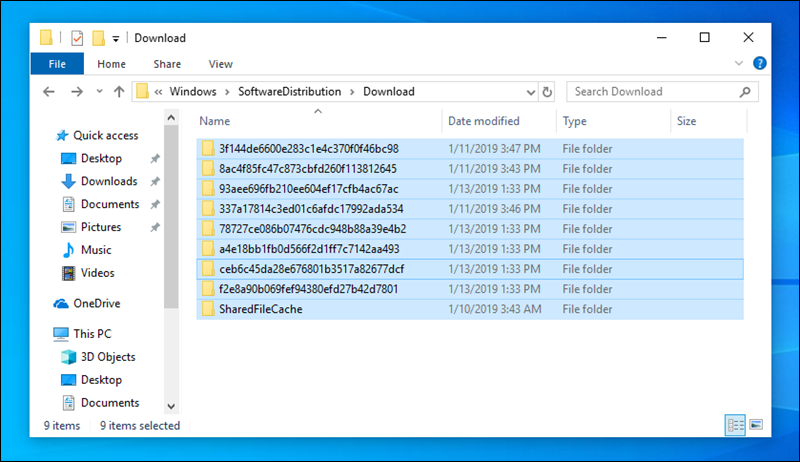Select folder 8ac4f85fc47c873cbfd260f113812645
The height and width of the screenshot is (462, 800).
[469, 169]
